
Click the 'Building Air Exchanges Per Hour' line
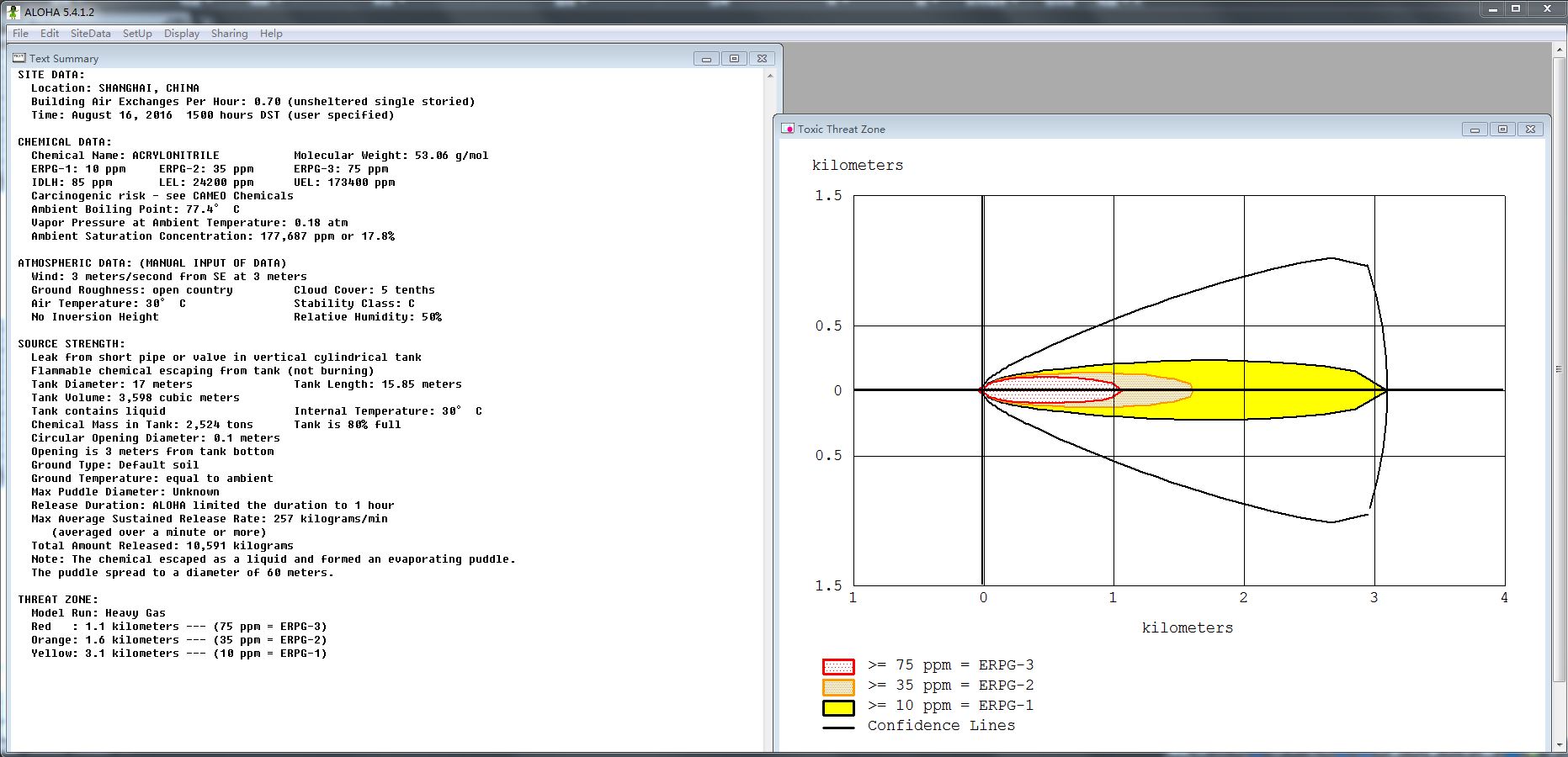click(x=253, y=102)
